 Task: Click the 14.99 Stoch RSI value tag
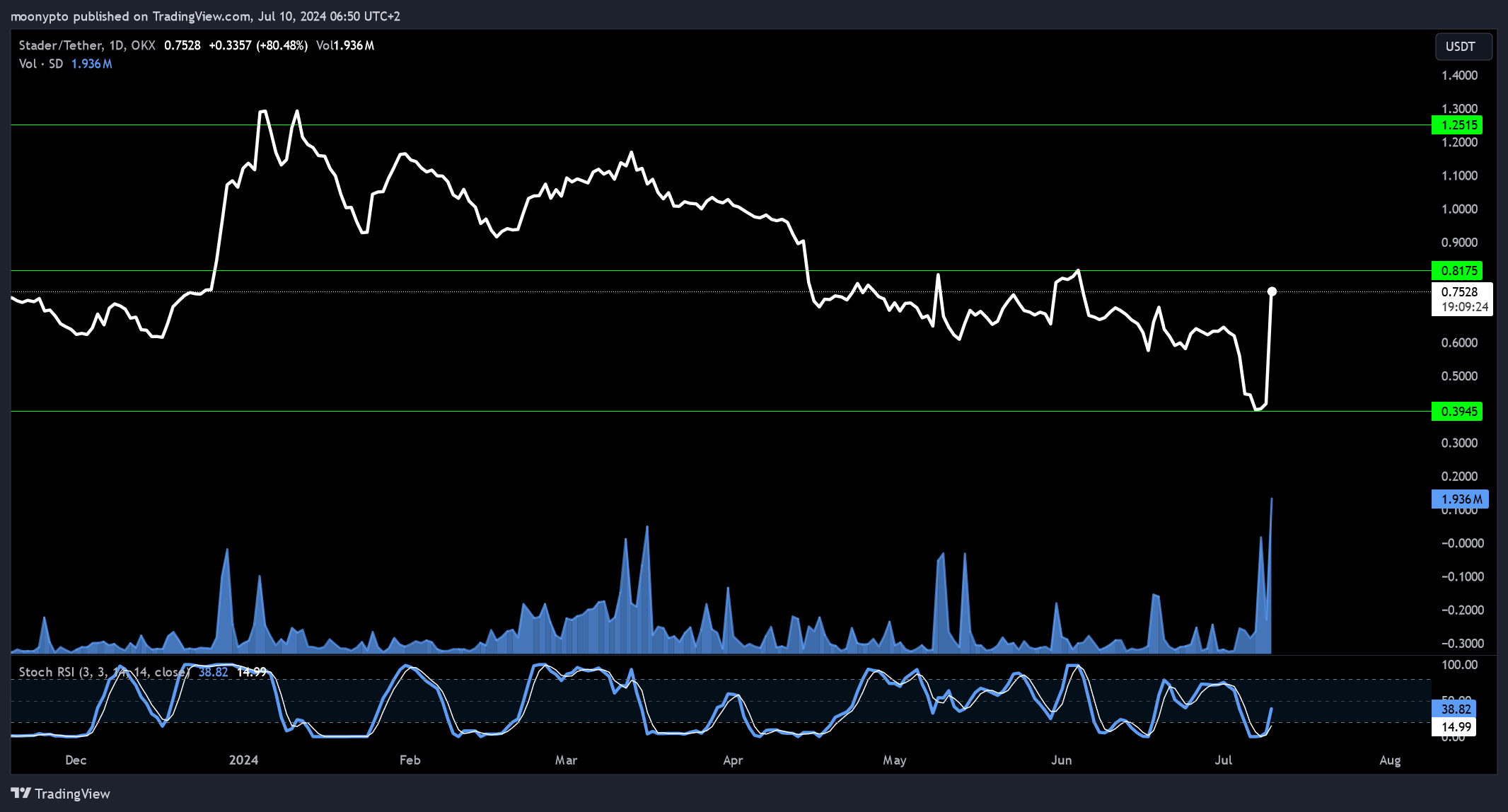click(x=1454, y=727)
